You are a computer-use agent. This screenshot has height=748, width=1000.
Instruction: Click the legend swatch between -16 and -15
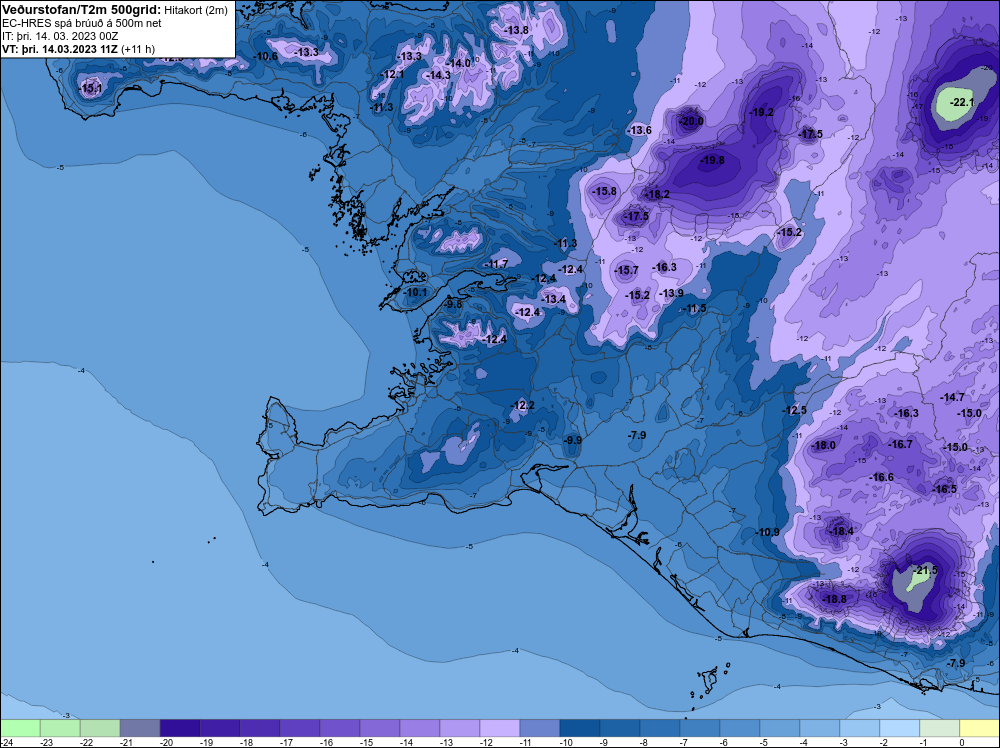340,728
